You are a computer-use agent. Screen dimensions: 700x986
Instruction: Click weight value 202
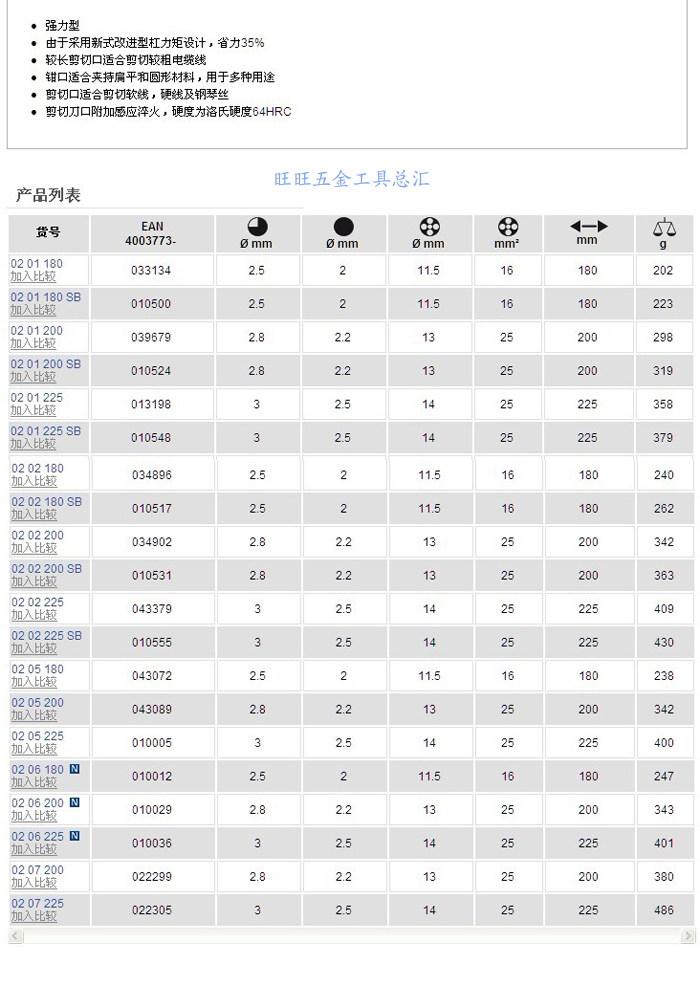[x=663, y=270]
